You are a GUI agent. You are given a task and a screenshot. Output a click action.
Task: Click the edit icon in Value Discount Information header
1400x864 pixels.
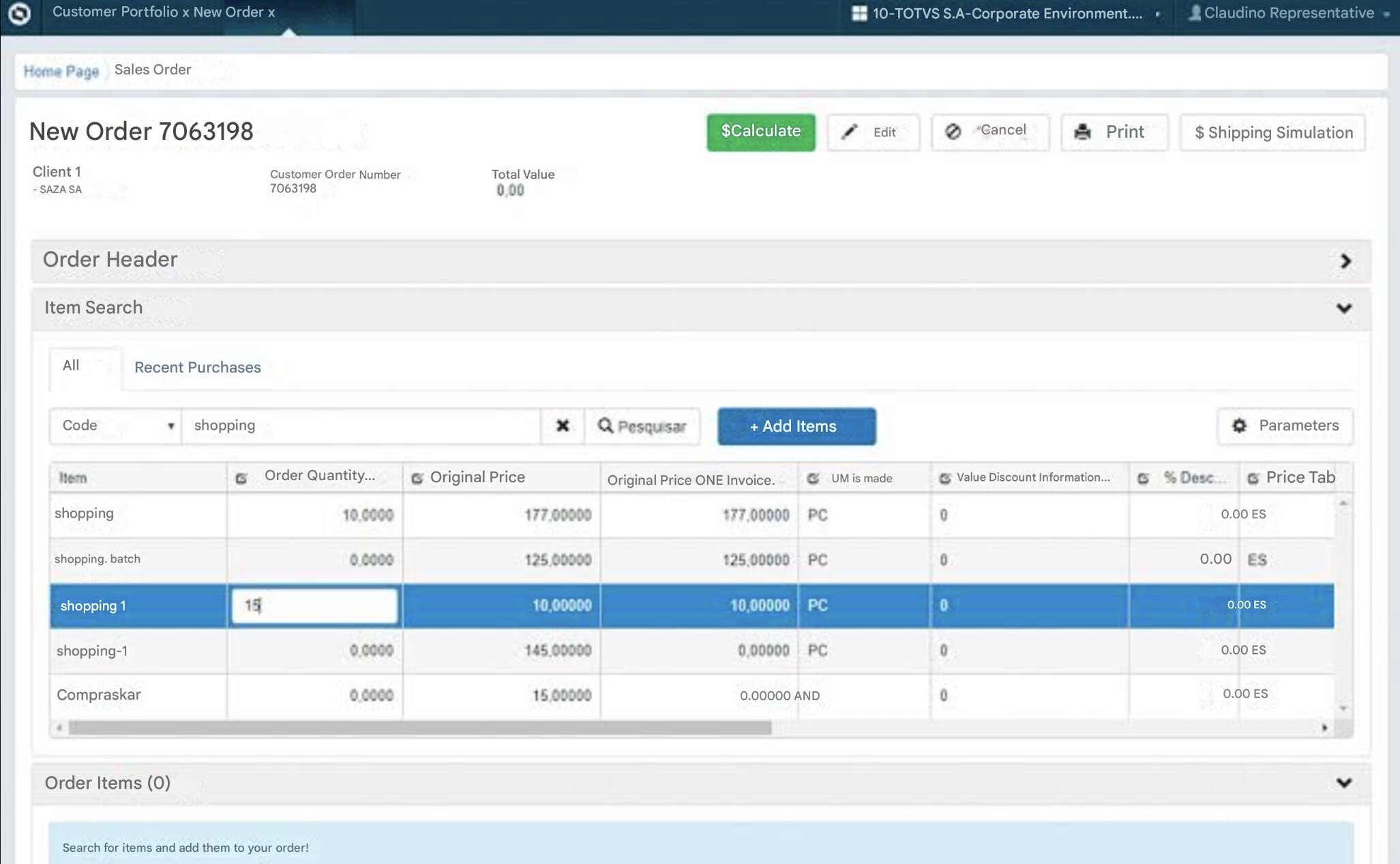tap(944, 479)
